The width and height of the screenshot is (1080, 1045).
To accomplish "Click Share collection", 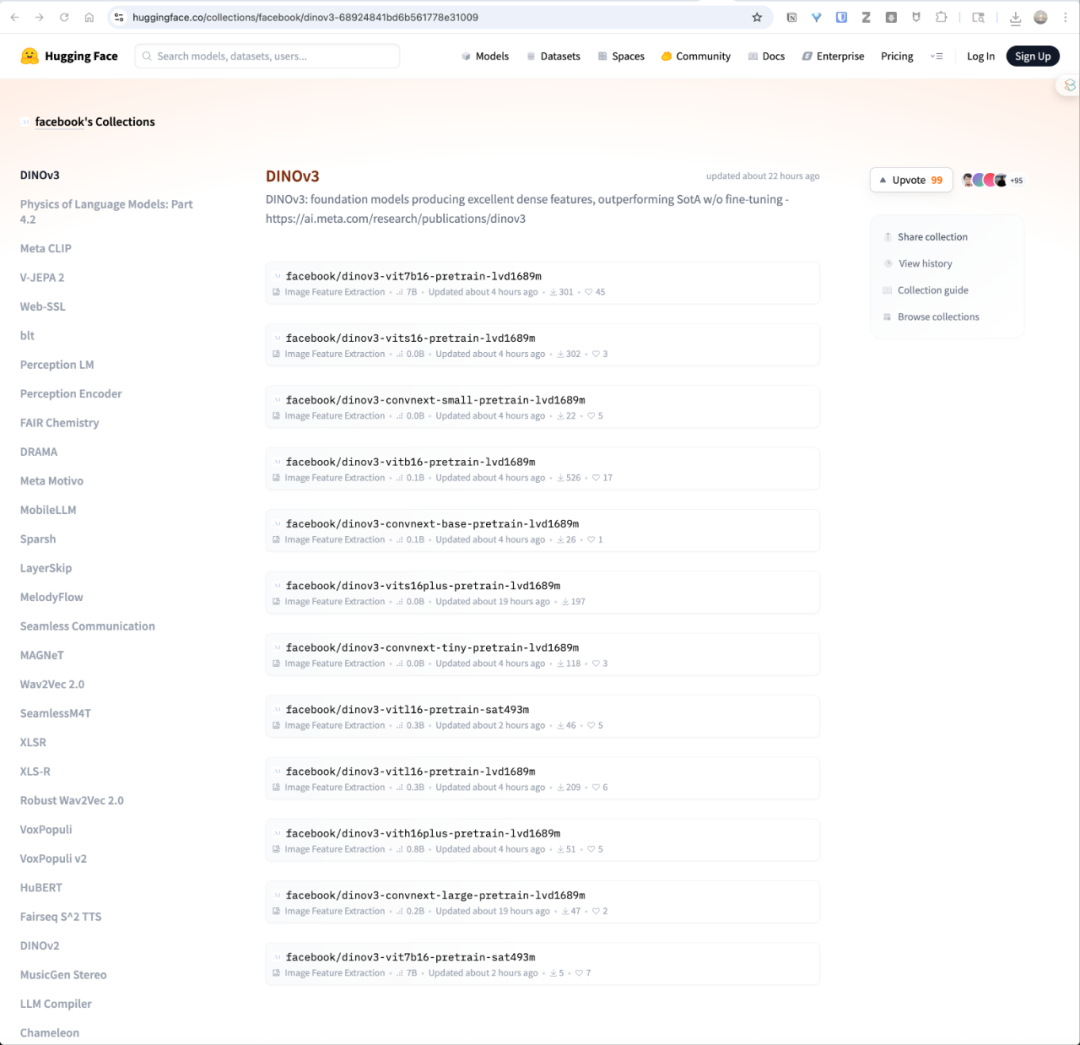I will click(932, 237).
